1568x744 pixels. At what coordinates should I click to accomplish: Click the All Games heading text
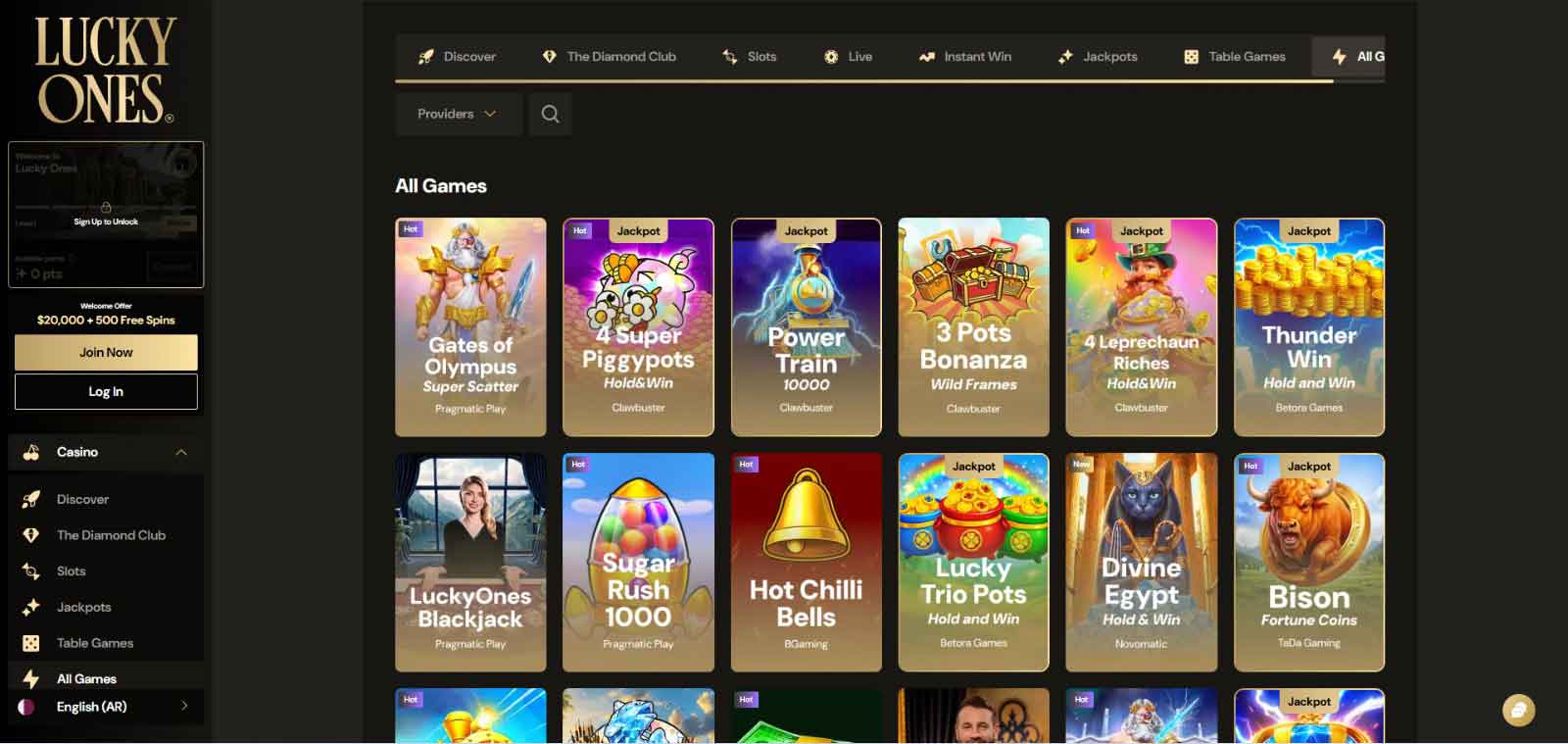[441, 186]
